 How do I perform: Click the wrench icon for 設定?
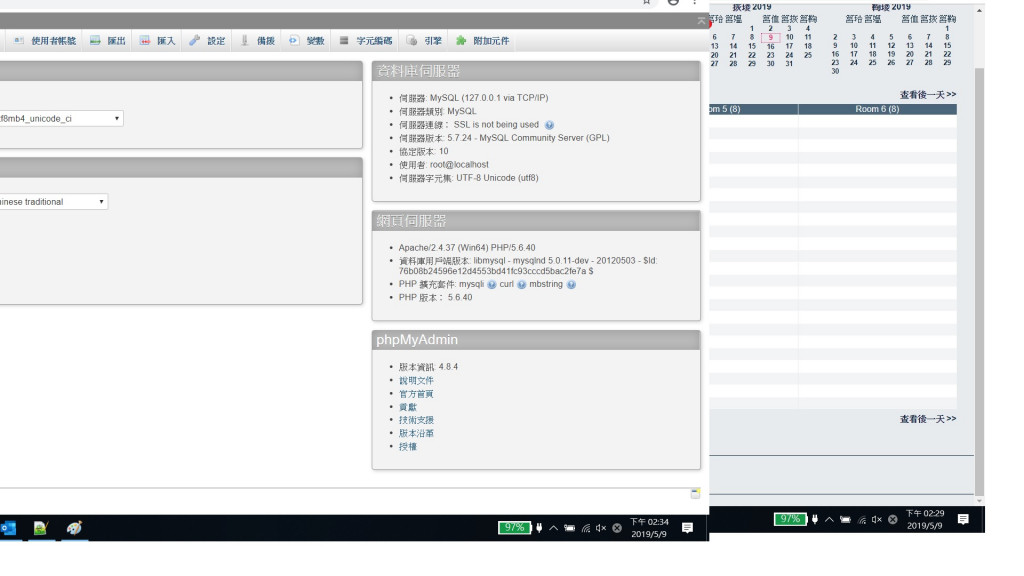[x=195, y=40]
